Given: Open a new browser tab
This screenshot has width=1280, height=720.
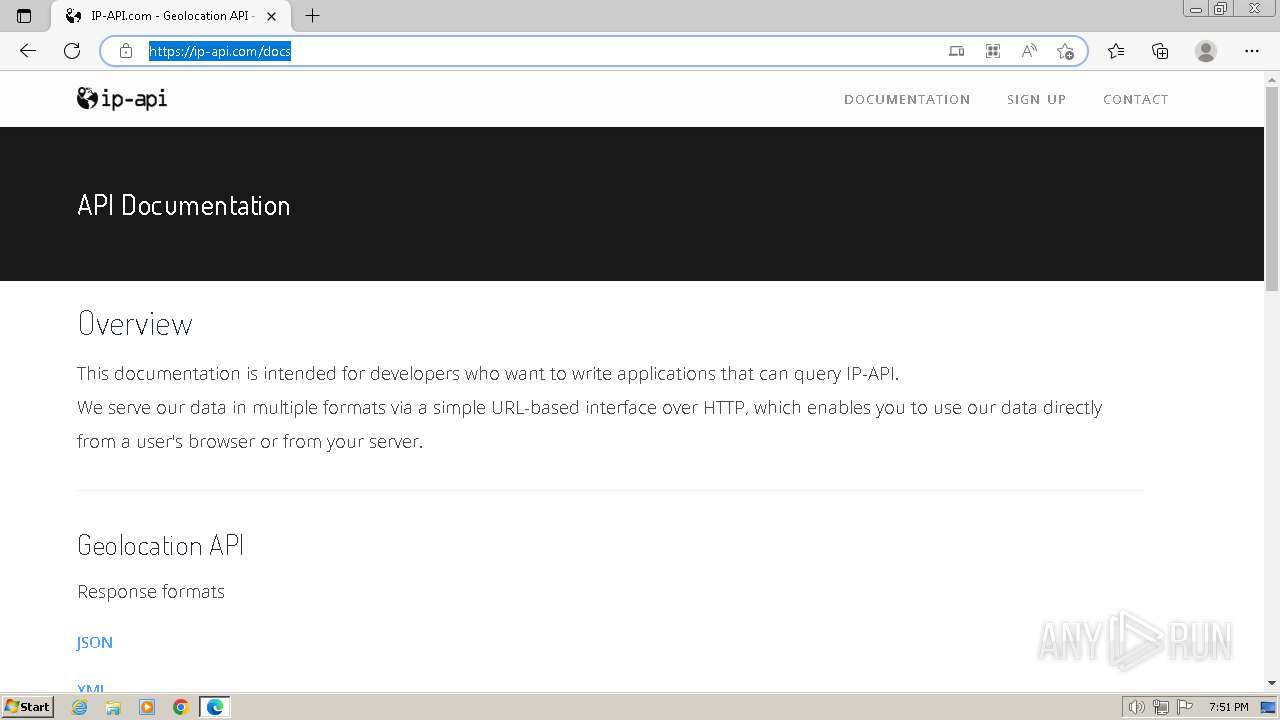Looking at the screenshot, I should point(312,16).
